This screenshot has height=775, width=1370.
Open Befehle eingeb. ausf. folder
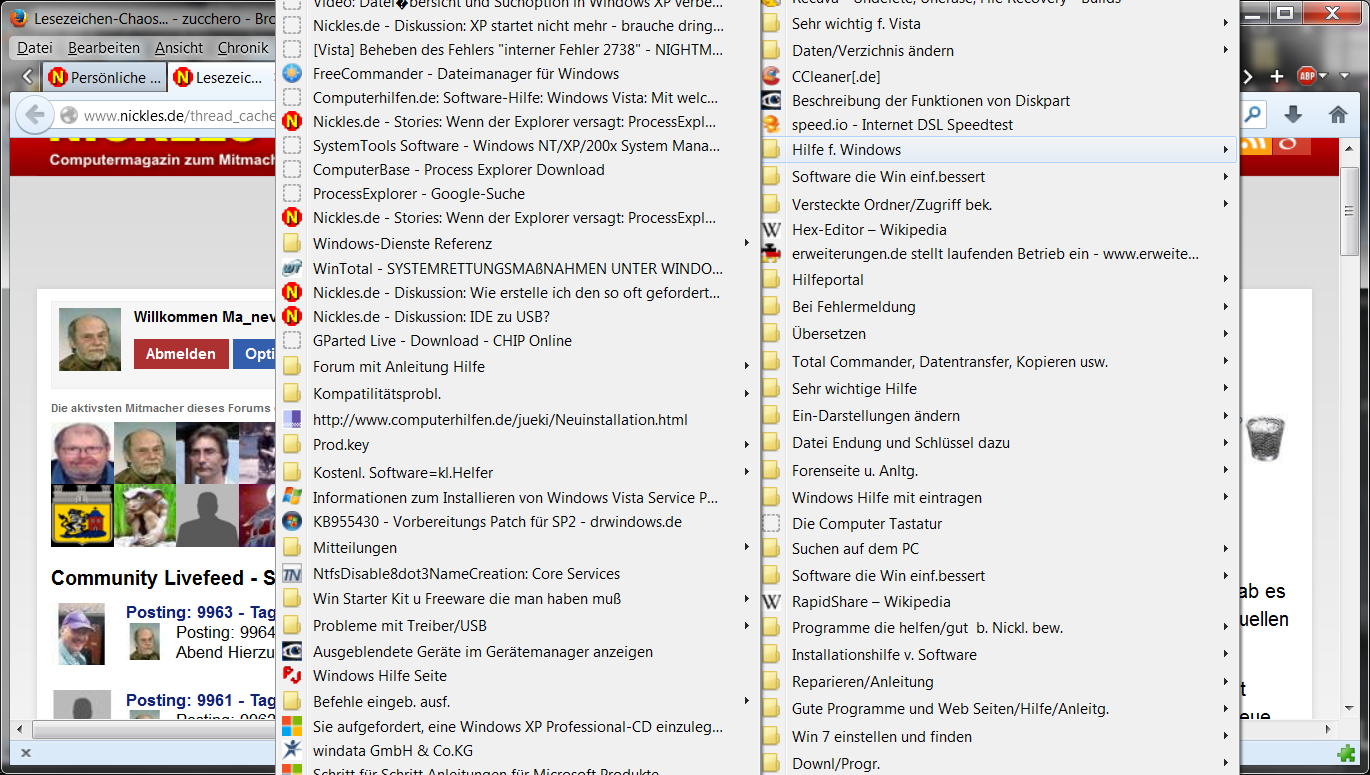pos(516,701)
